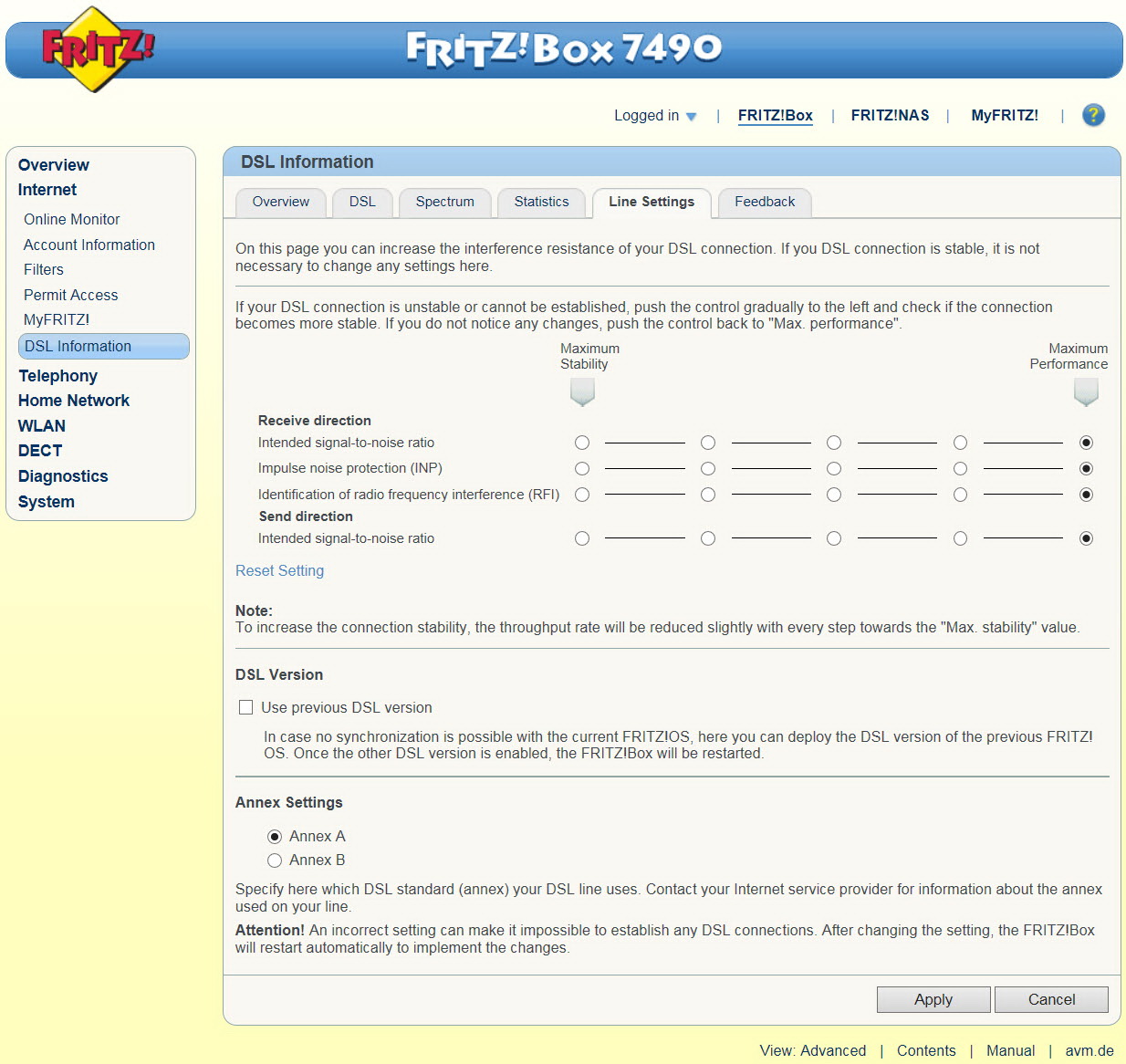Click the FRITZ! logo in the header
The image size is (1126, 1064).
coord(98,49)
